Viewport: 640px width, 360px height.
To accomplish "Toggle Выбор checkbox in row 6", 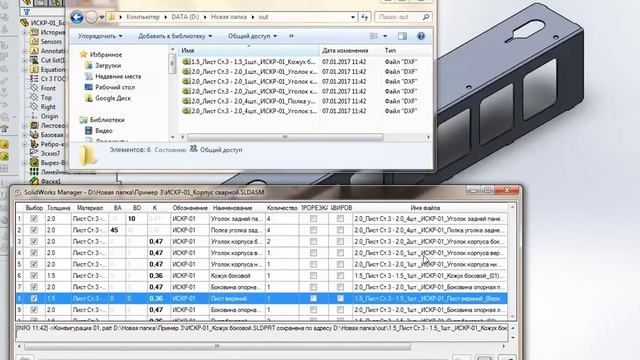I will [x=34, y=276].
